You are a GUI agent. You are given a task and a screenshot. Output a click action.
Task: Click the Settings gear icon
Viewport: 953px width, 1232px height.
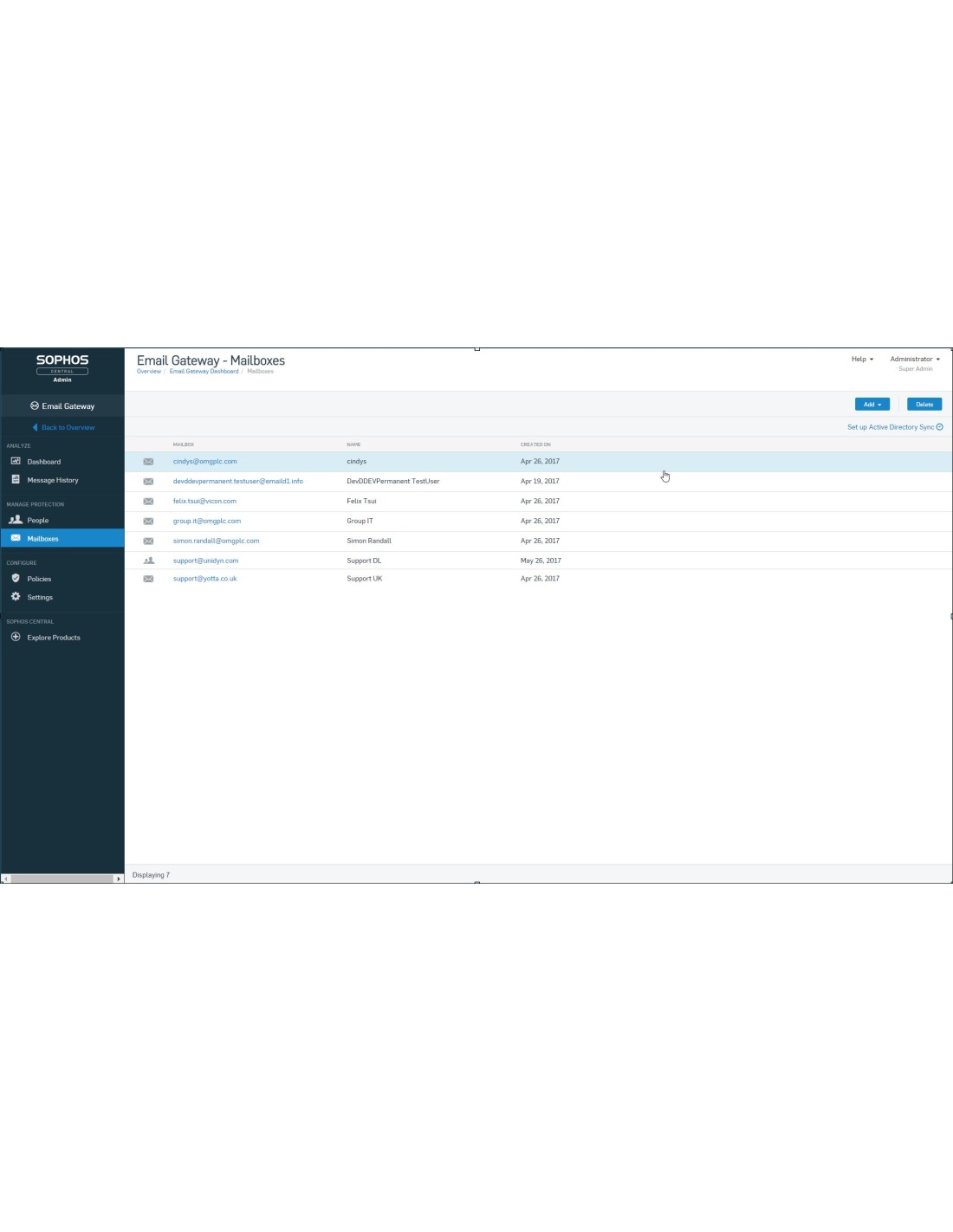16,596
